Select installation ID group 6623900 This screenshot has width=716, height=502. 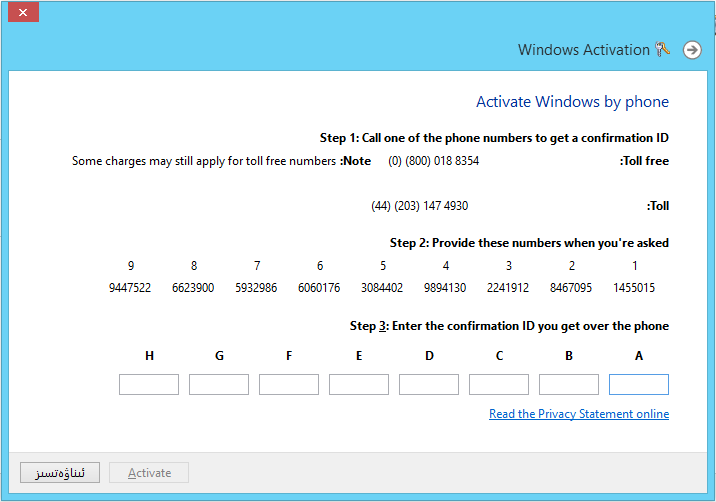pos(193,288)
